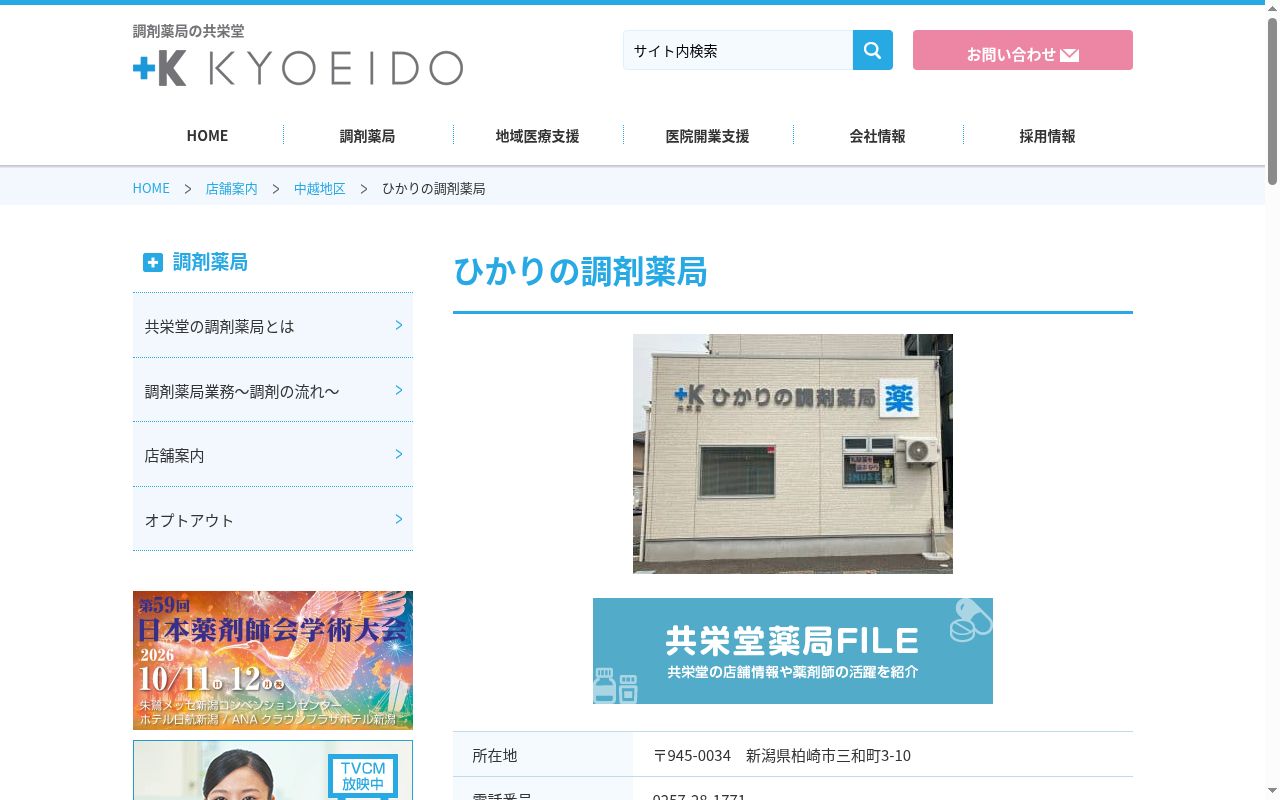Image resolution: width=1280 pixels, height=800 pixels.
Task: Focus the サイト内検索 search field
Action: 738,50
